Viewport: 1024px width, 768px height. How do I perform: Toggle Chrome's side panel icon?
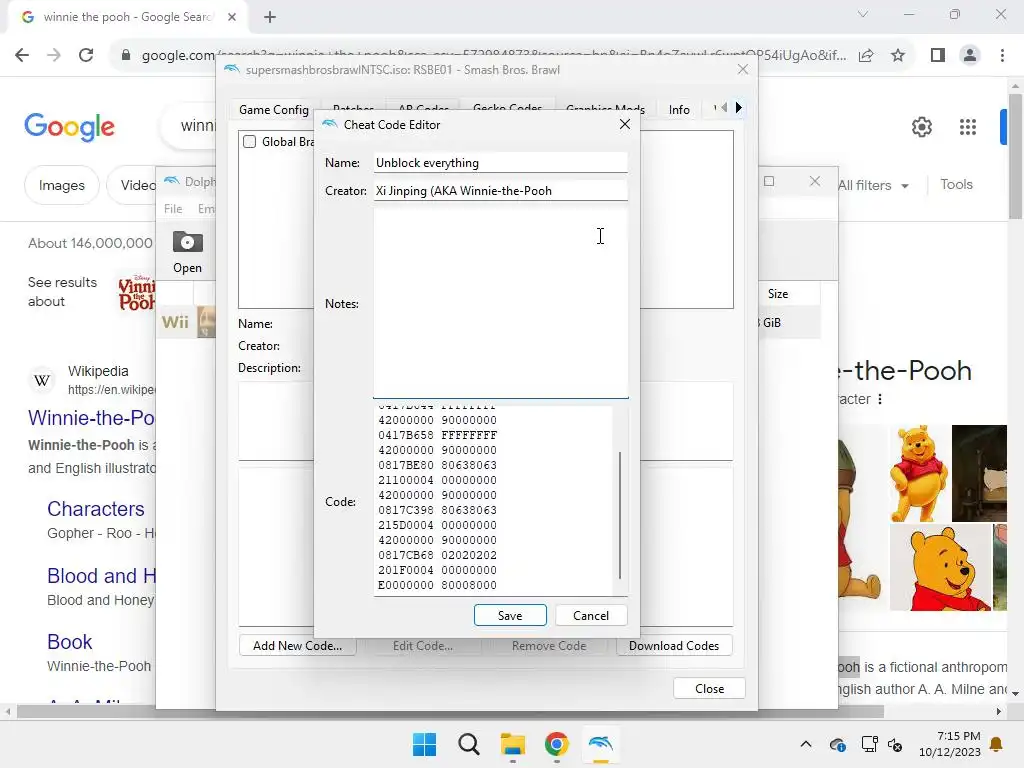(x=938, y=56)
